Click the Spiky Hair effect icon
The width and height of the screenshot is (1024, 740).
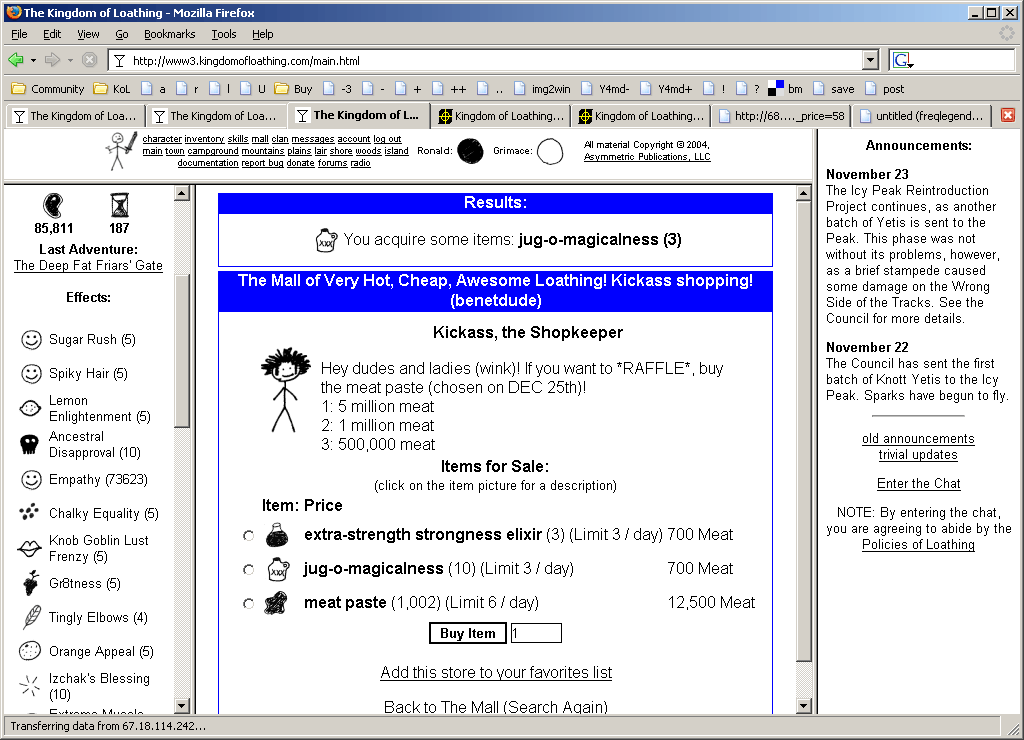31,374
